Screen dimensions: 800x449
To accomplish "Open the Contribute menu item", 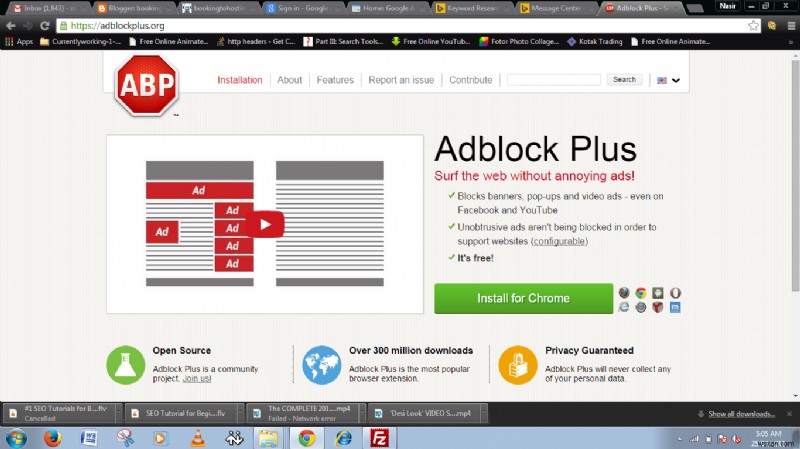I will tap(471, 80).
